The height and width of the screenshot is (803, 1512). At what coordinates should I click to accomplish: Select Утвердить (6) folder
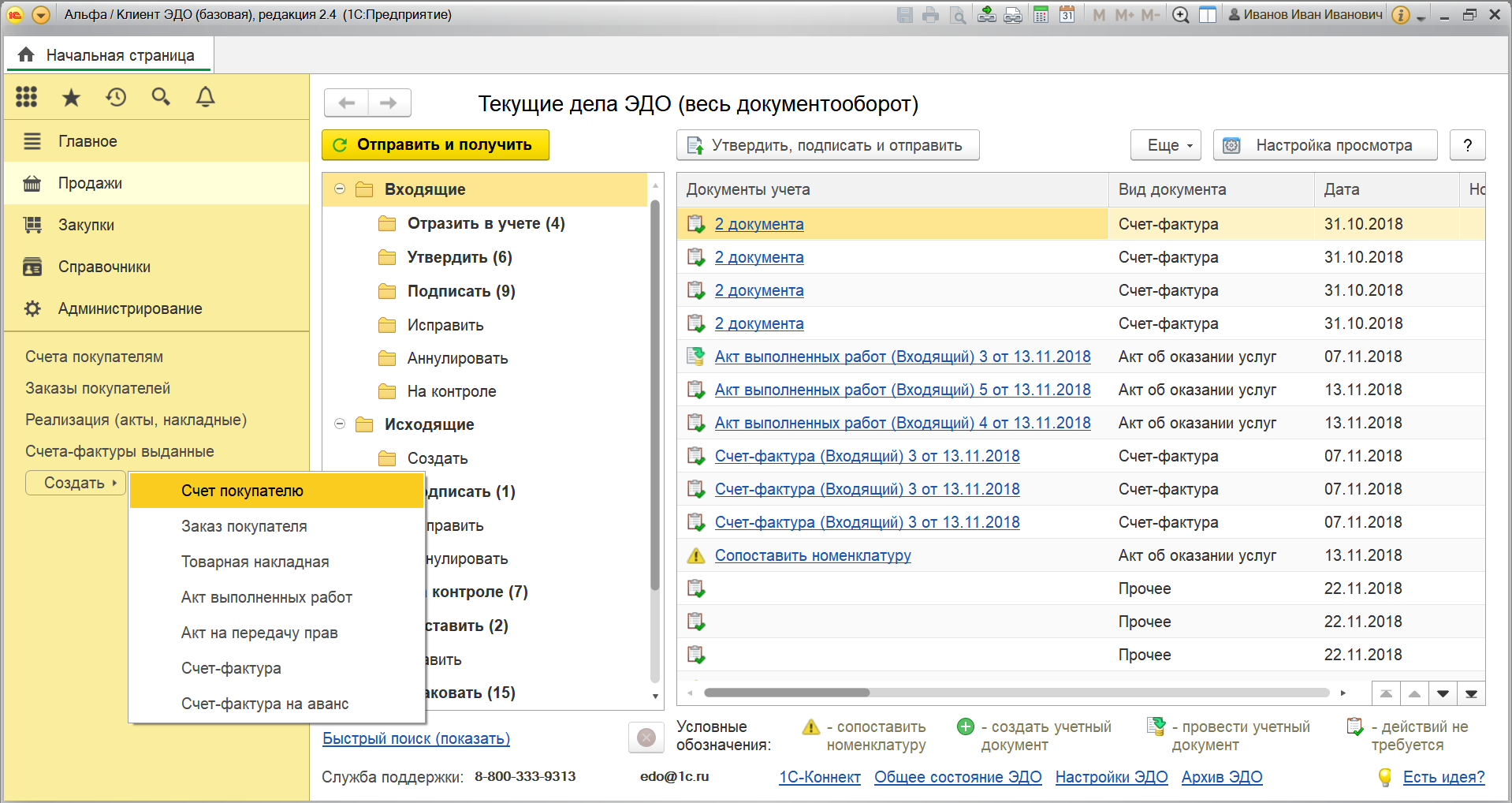pos(459,257)
